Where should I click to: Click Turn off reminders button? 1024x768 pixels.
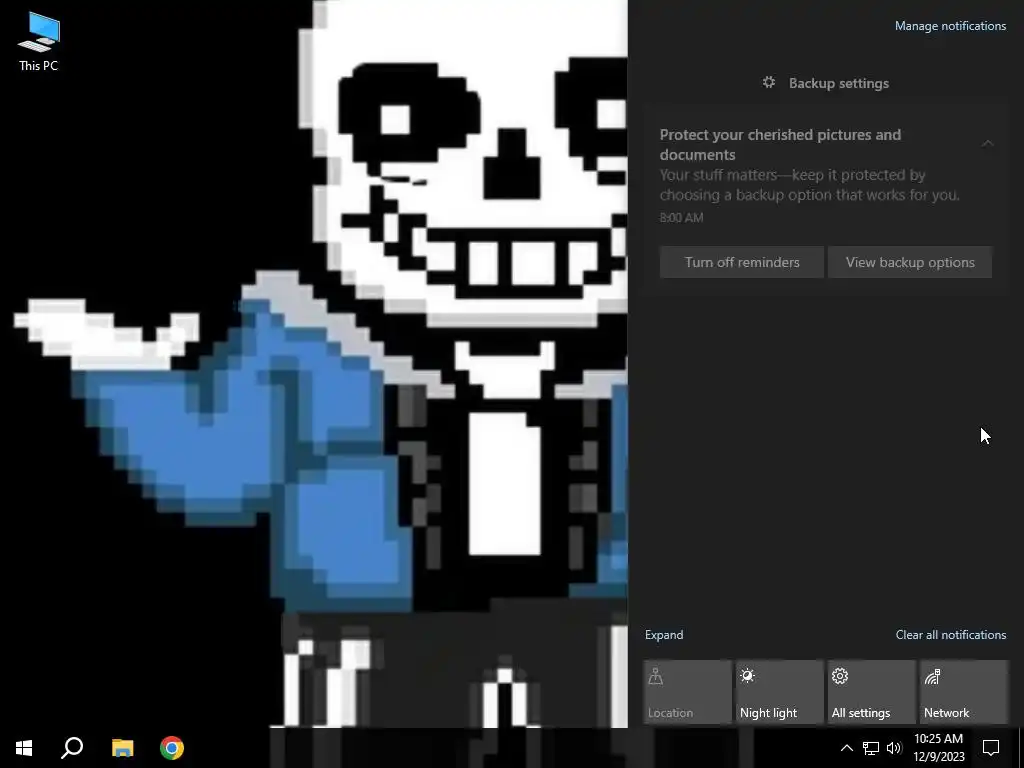point(742,262)
